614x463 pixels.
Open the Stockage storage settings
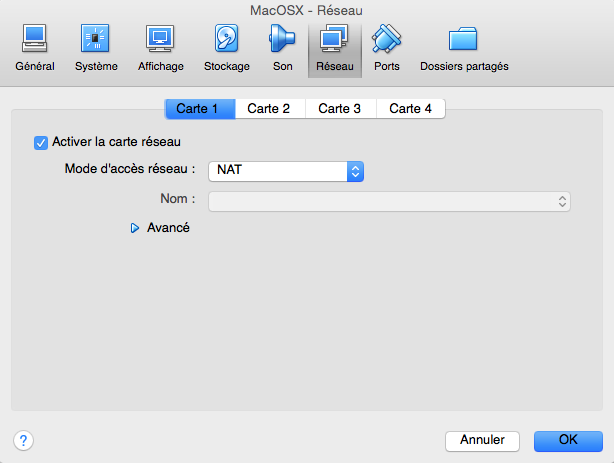tap(227, 49)
